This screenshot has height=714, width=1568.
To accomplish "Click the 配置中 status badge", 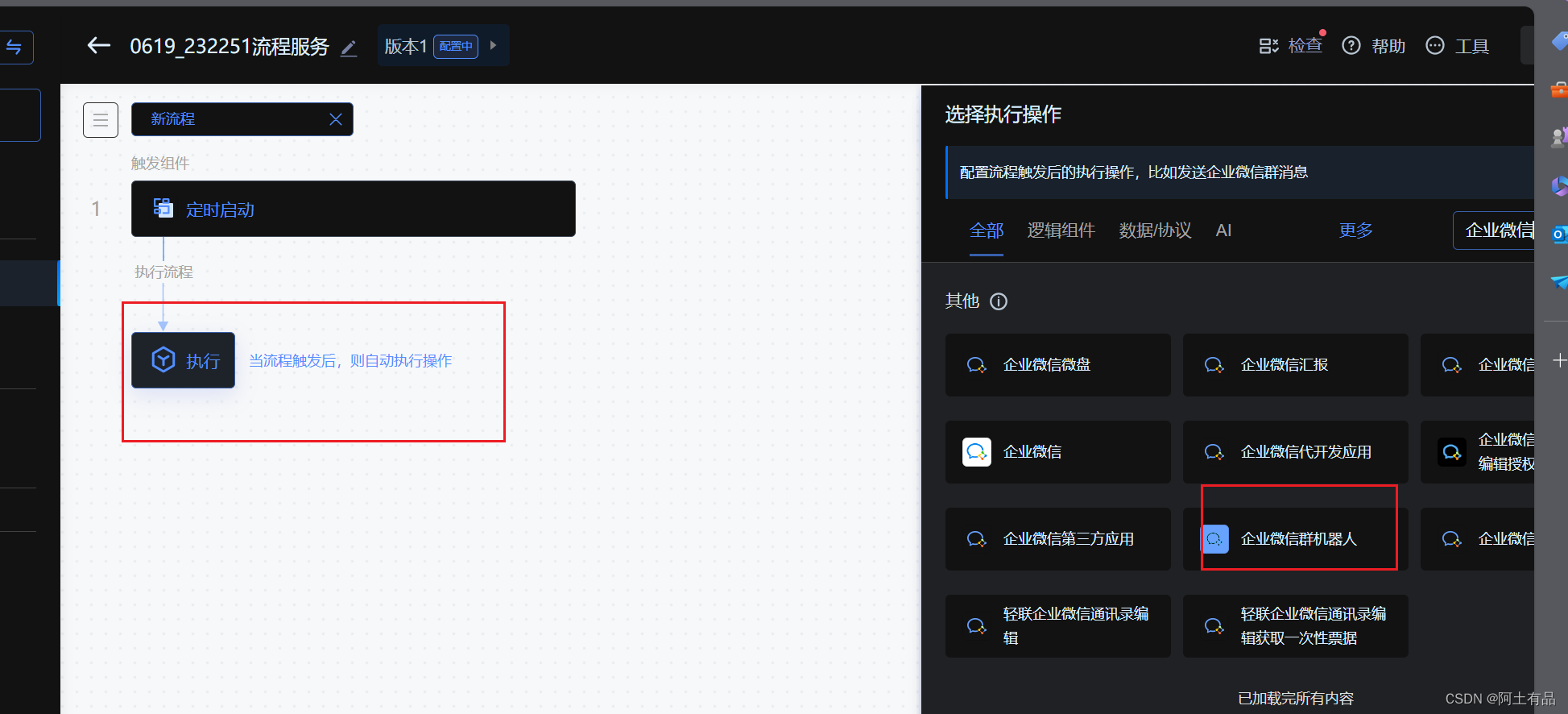I will coord(456,46).
